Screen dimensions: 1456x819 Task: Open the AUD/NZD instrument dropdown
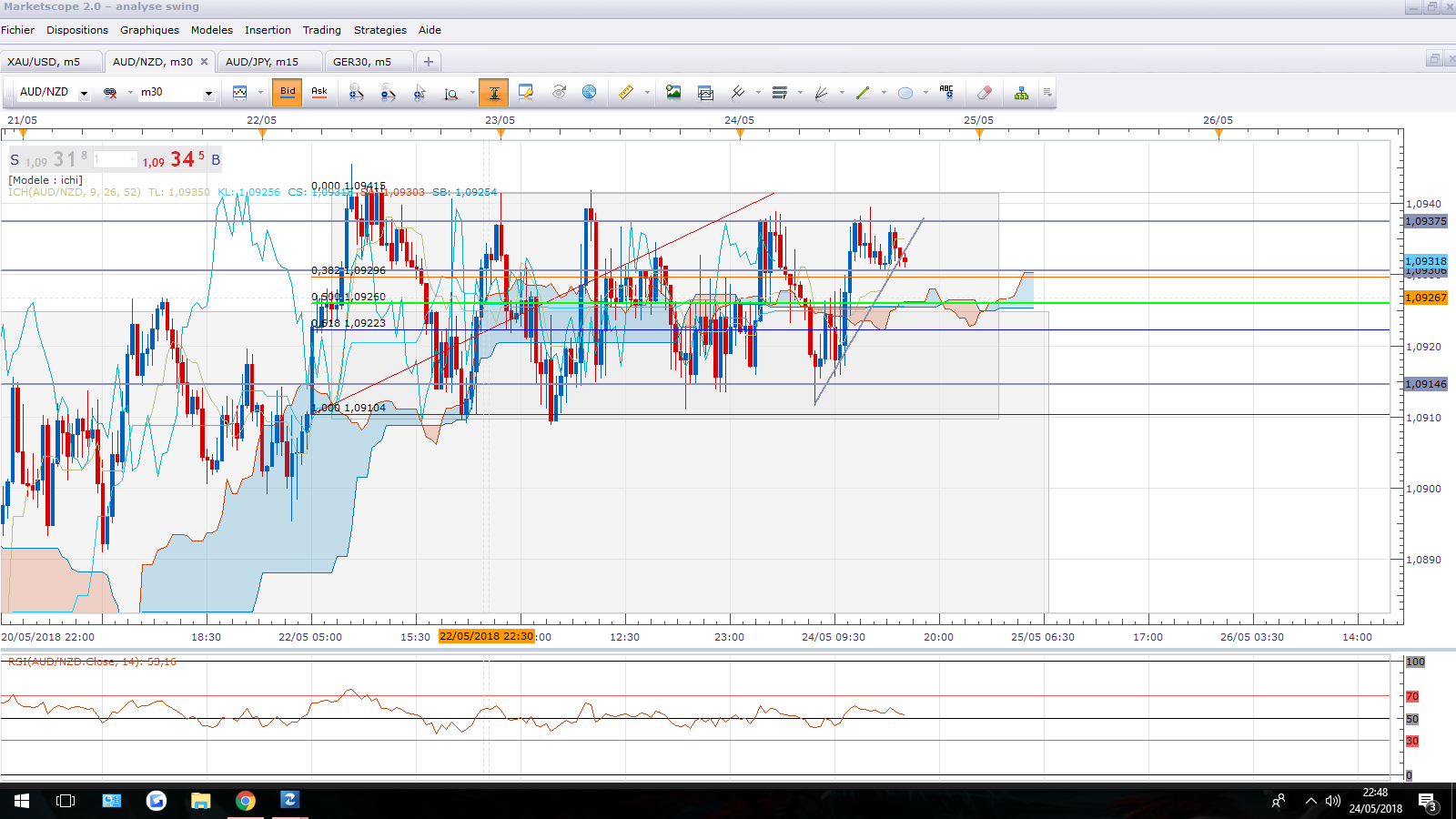(84, 93)
